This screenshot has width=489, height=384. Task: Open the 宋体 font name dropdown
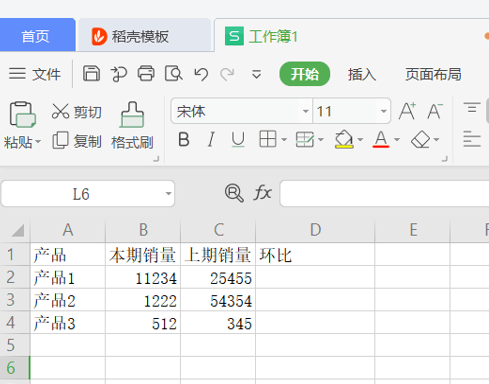coord(305,111)
